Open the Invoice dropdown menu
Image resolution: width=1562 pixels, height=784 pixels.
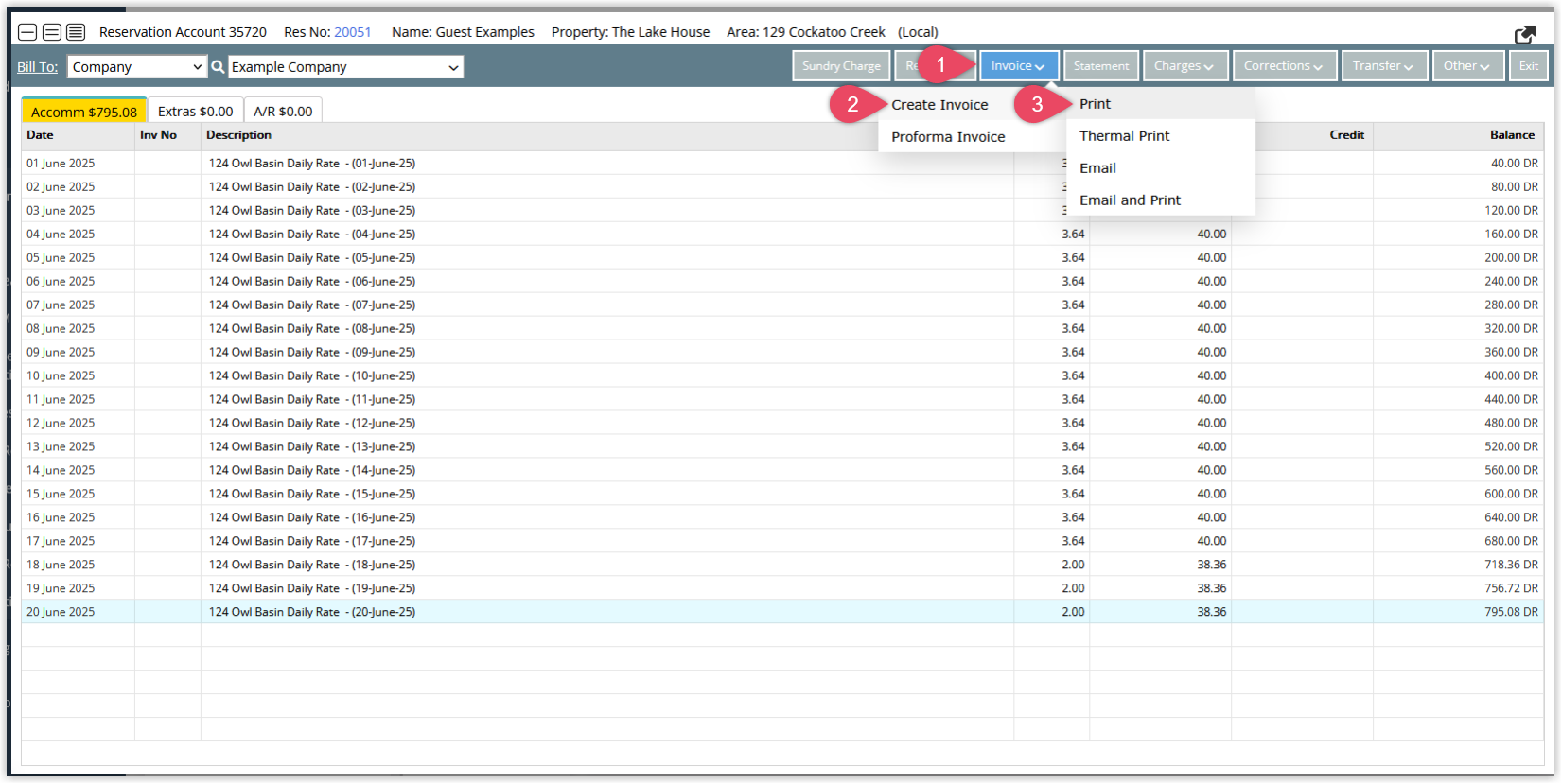[1019, 66]
